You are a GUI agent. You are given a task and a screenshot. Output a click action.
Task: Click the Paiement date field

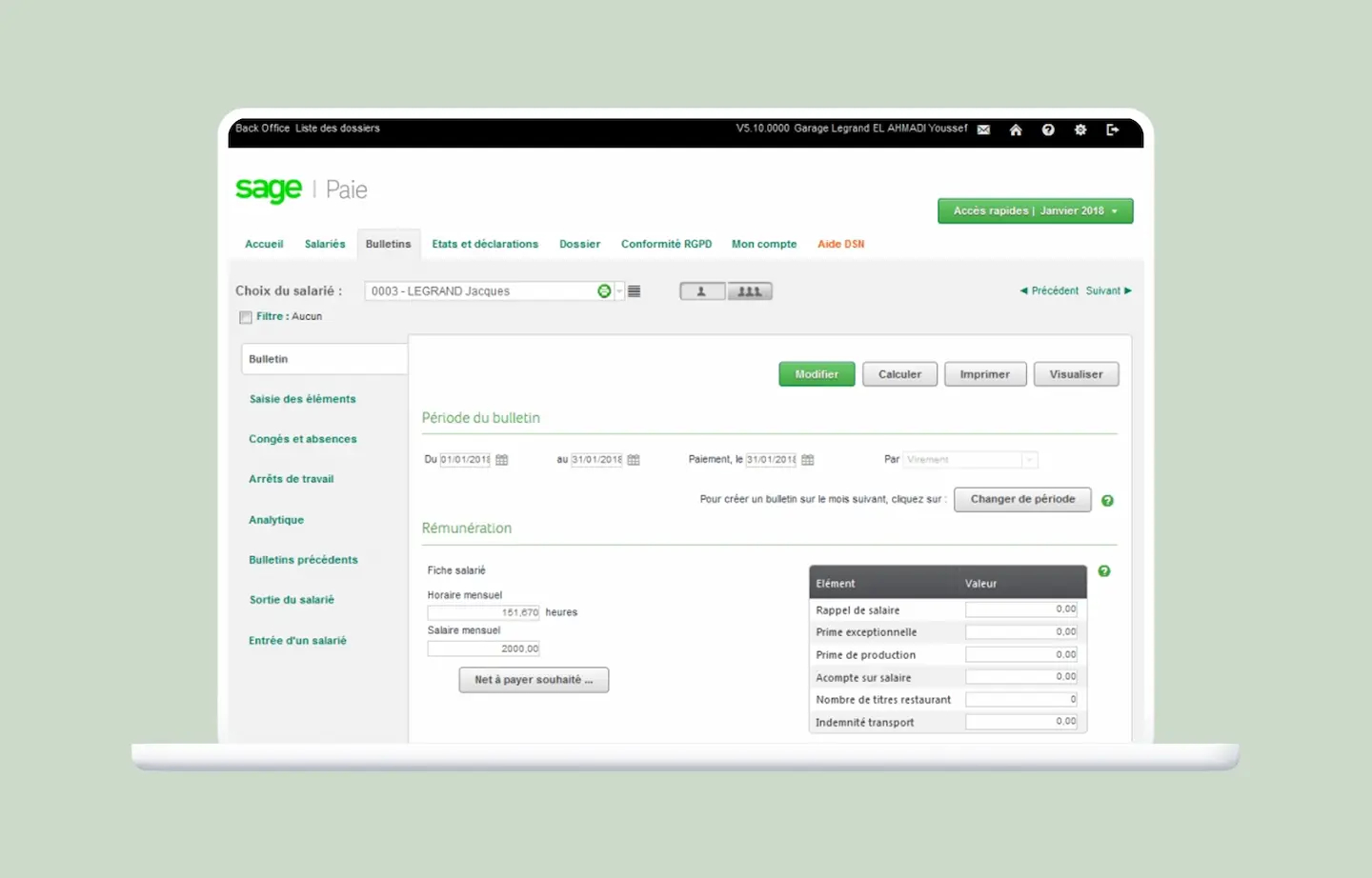pyautogui.click(x=771, y=460)
